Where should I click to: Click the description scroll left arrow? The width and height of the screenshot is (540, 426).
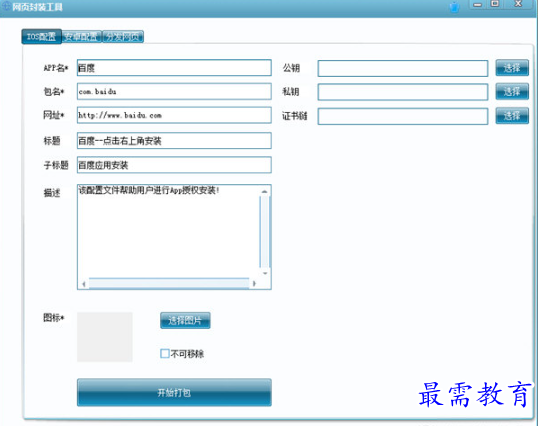[x=84, y=284]
